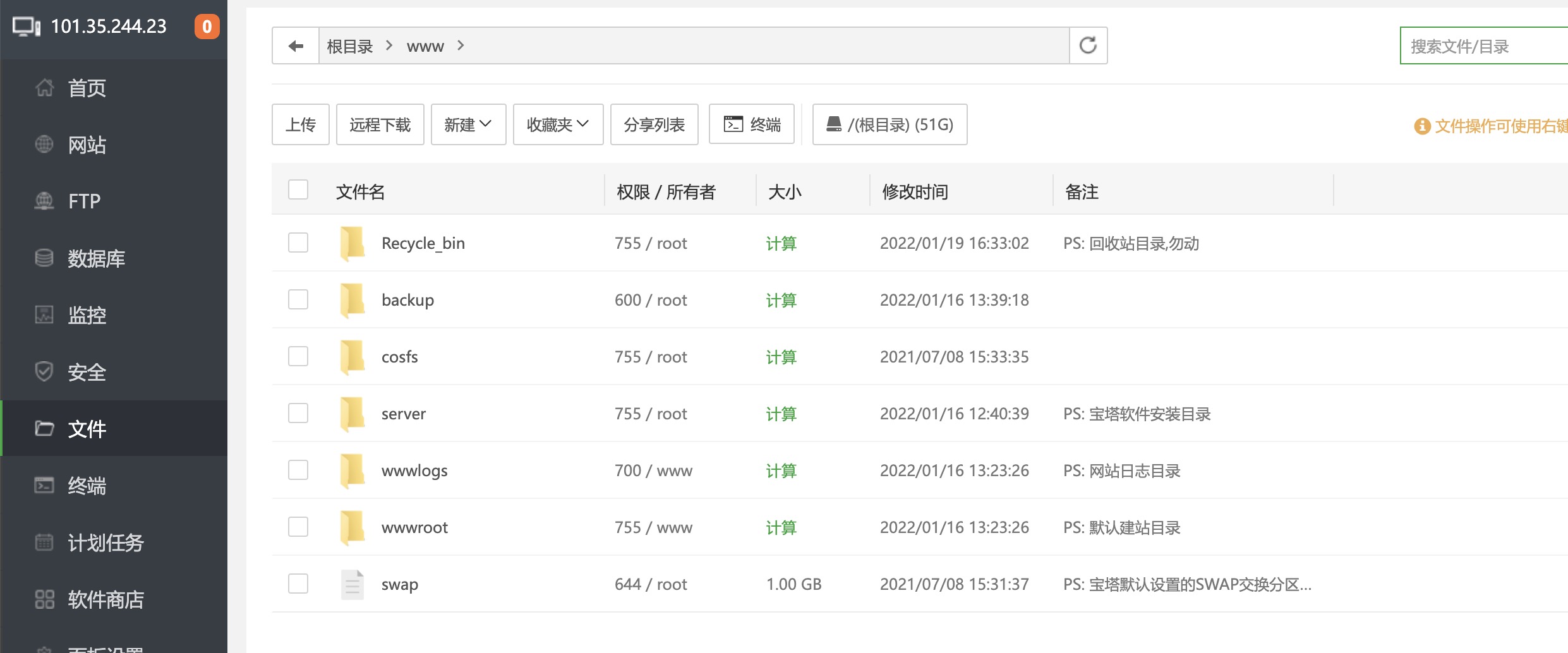Click the swap file document icon
1568x653 pixels.
[x=353, y=584]
